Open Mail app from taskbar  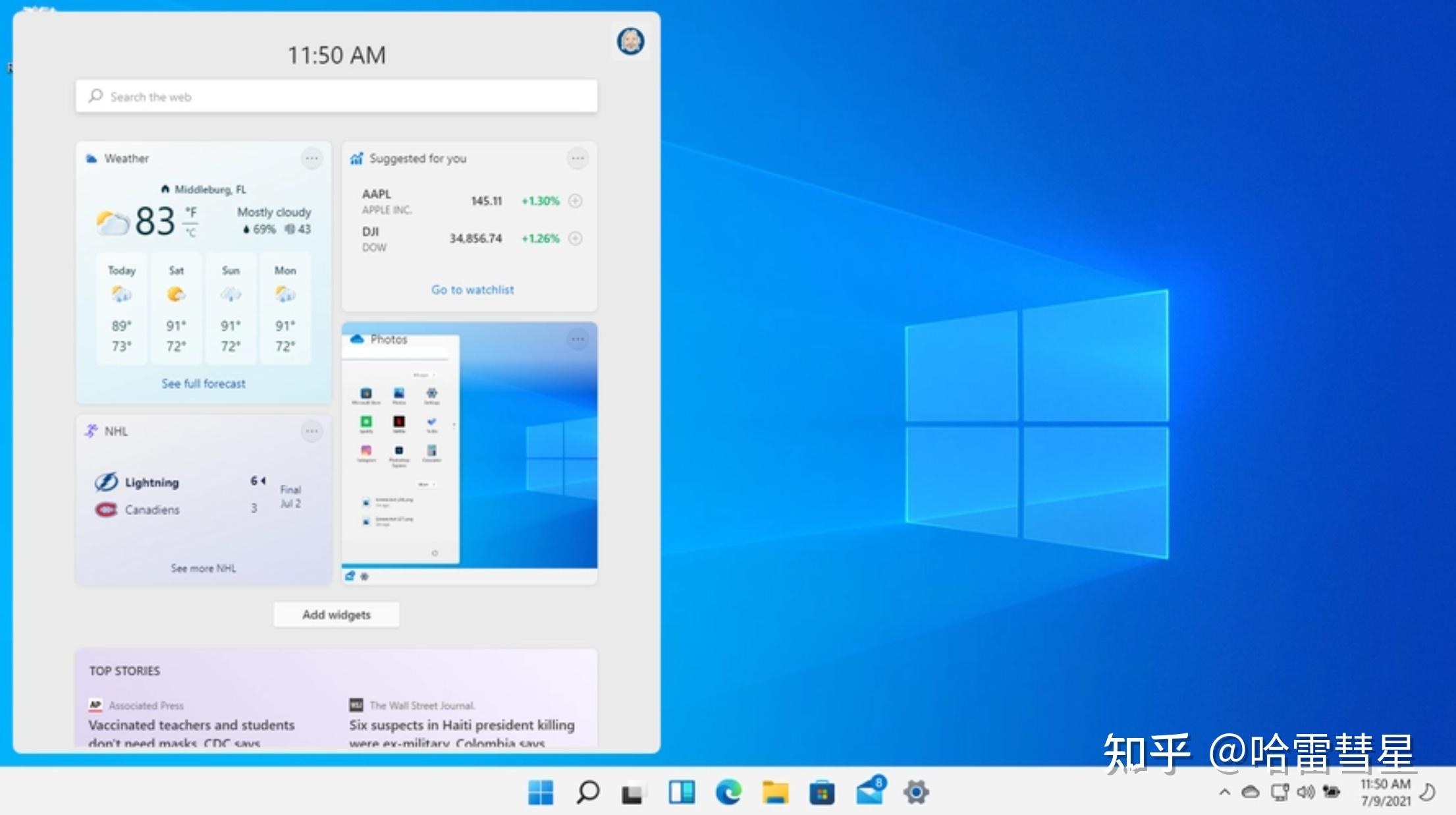tap(871, 791)
